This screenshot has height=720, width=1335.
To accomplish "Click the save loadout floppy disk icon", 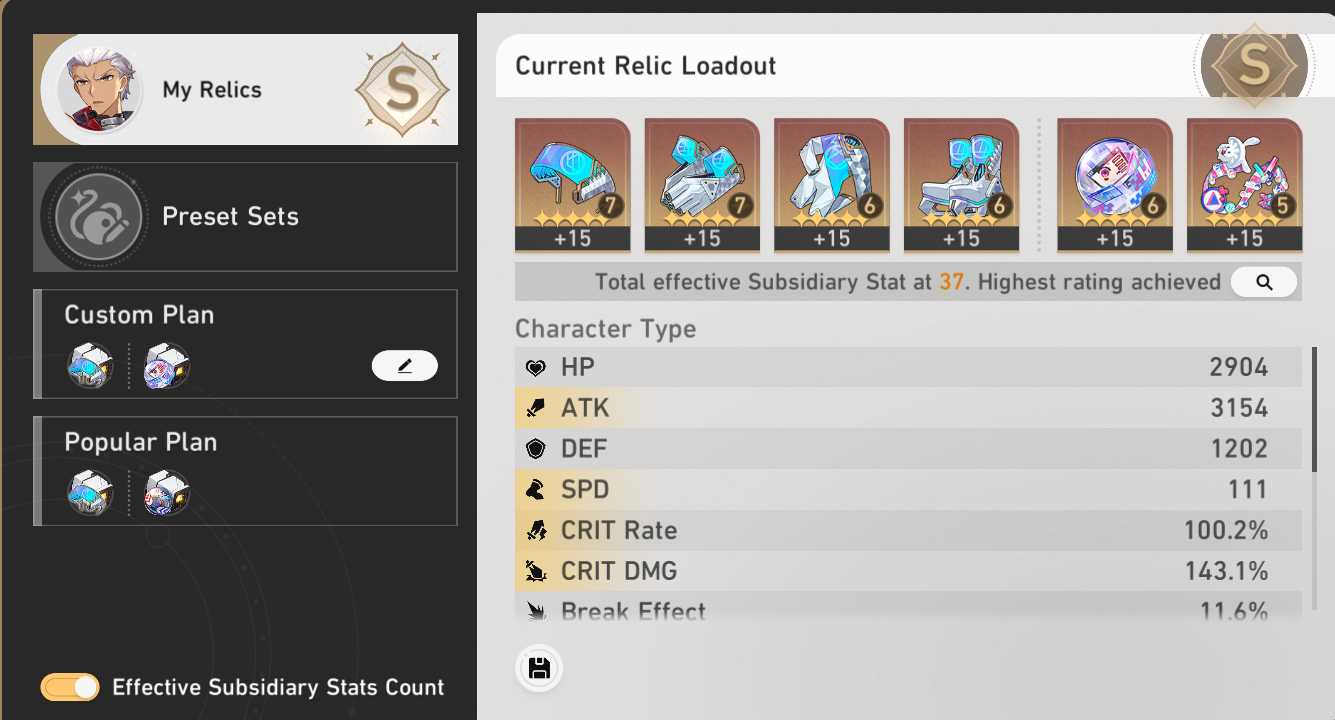I will coord(539,668).
